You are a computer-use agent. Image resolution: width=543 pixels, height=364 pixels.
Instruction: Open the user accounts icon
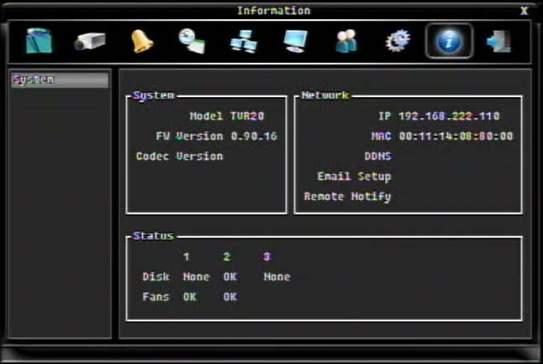click(x=346, y=41)
